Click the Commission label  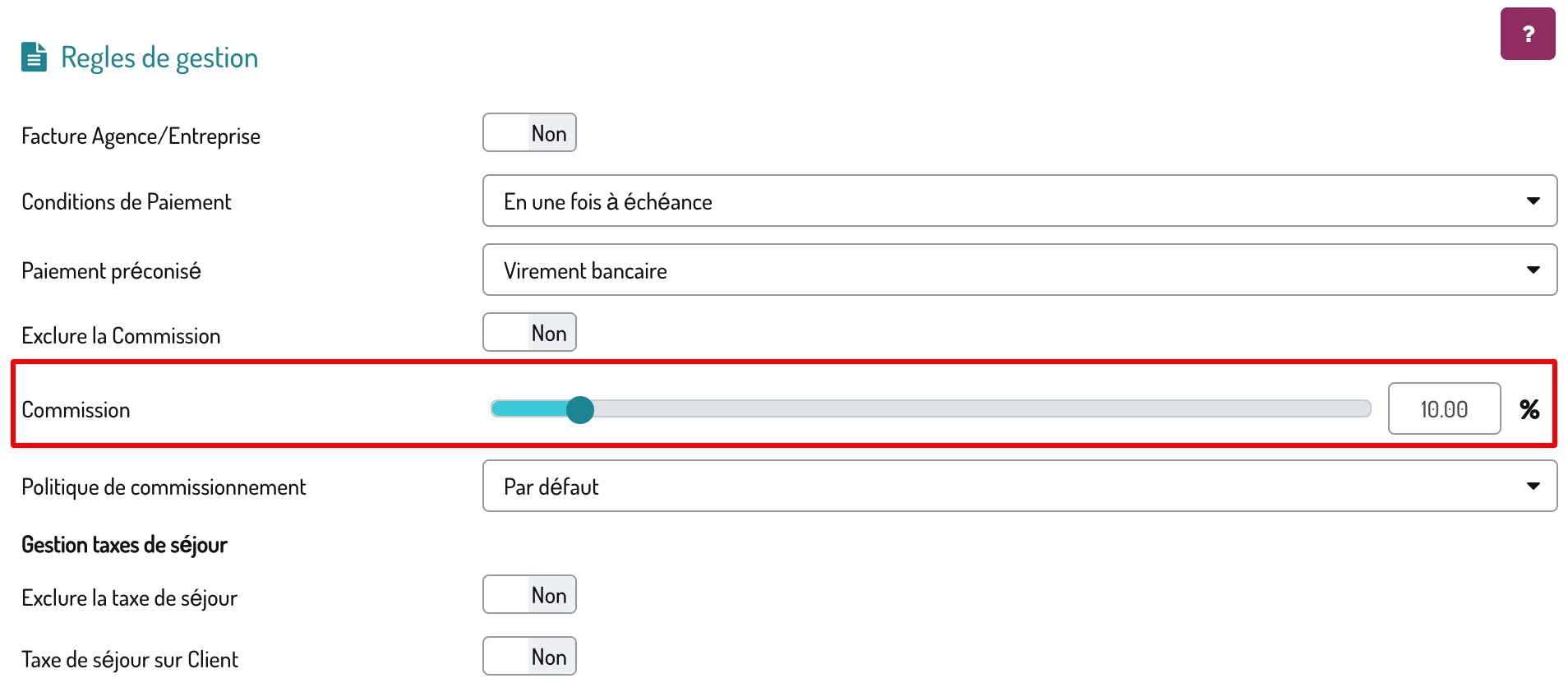coord(76,410)
